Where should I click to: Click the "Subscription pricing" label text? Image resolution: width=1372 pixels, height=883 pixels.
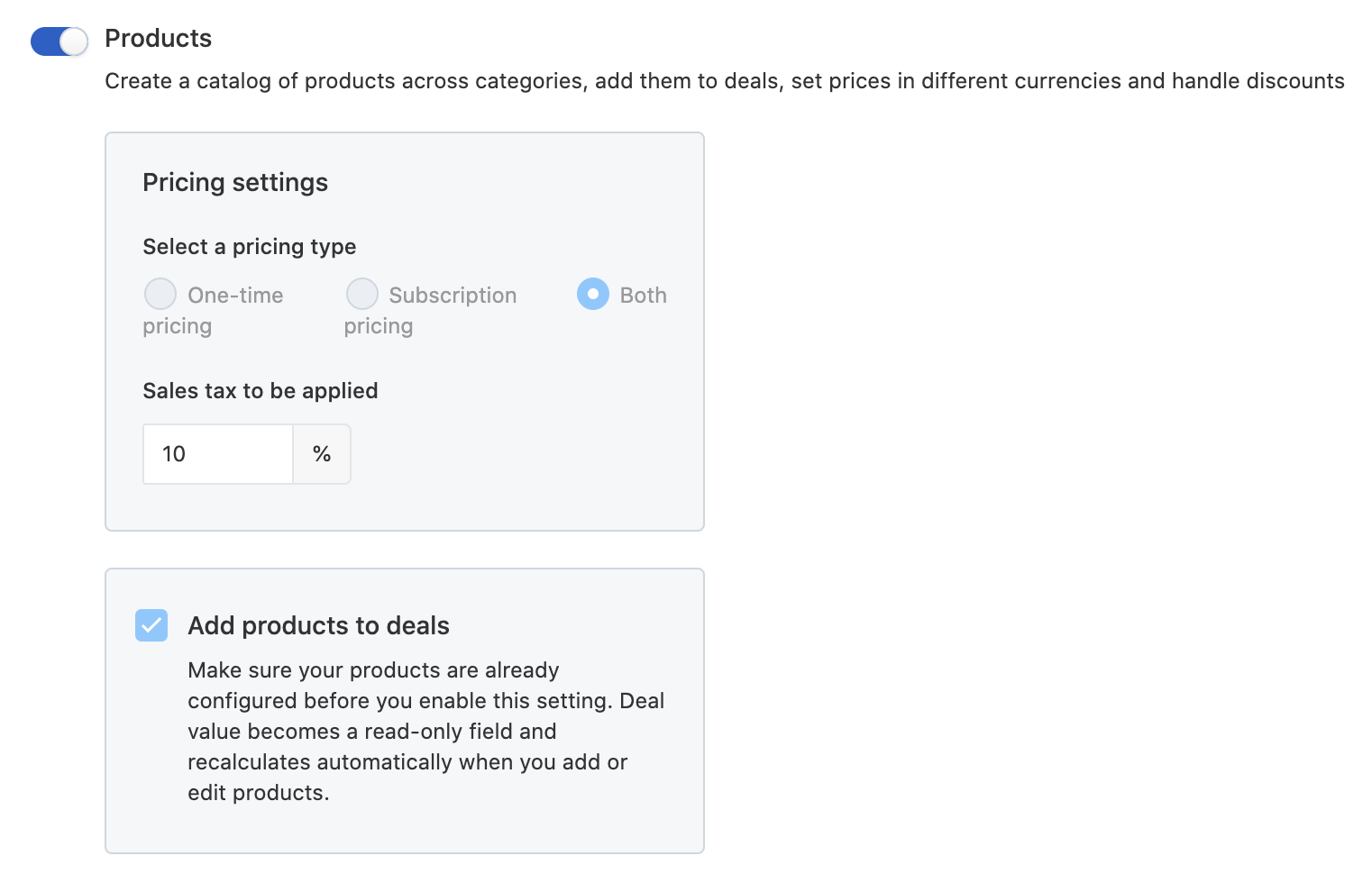453,296
